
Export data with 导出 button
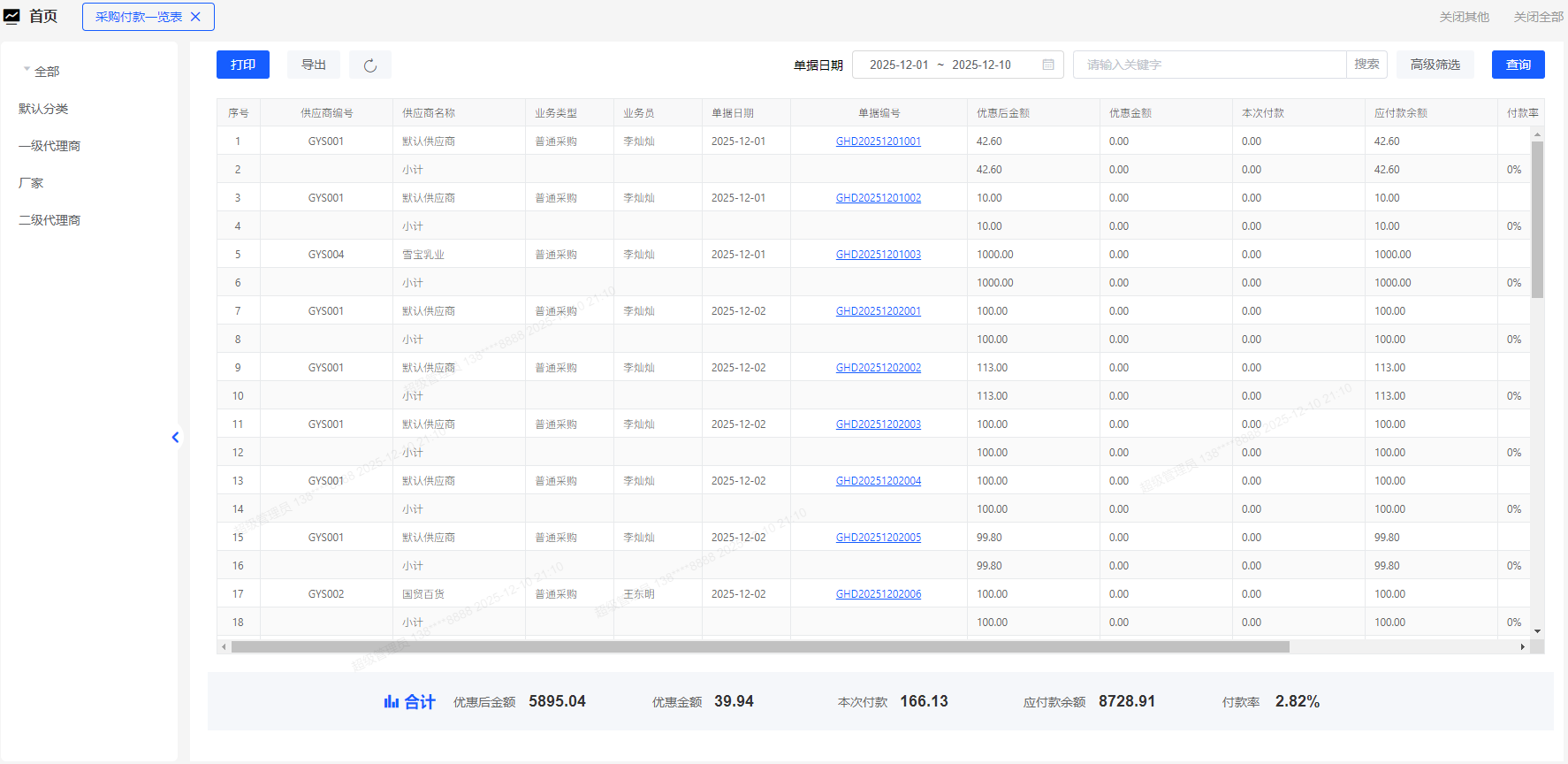314,65
